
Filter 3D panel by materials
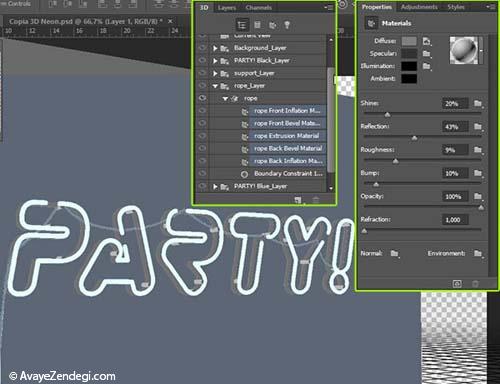click(273, 25)
